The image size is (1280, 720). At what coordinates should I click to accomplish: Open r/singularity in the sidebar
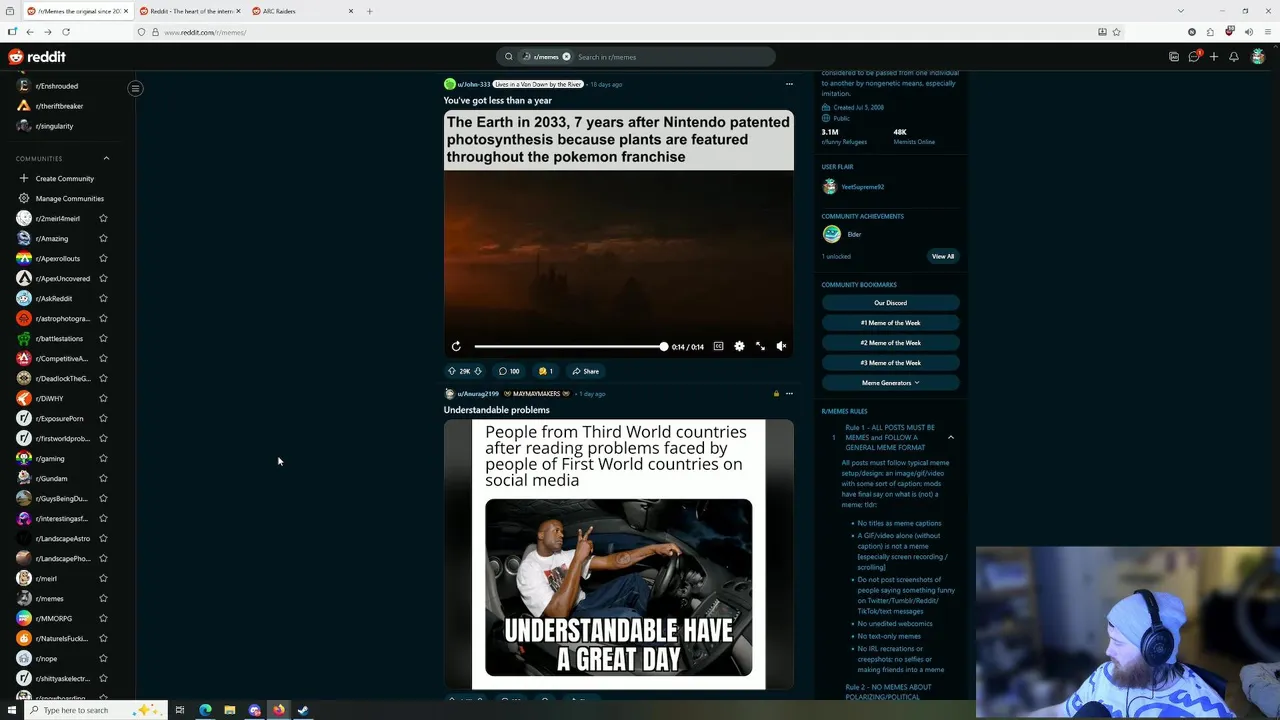click(x=54, y=126)
